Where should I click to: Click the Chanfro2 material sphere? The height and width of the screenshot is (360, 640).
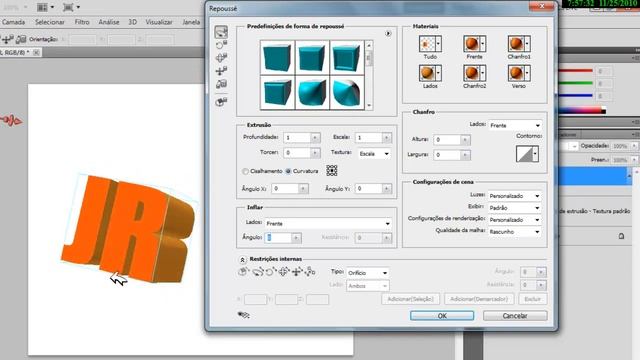pyautogui.click(x=471, y=73)
